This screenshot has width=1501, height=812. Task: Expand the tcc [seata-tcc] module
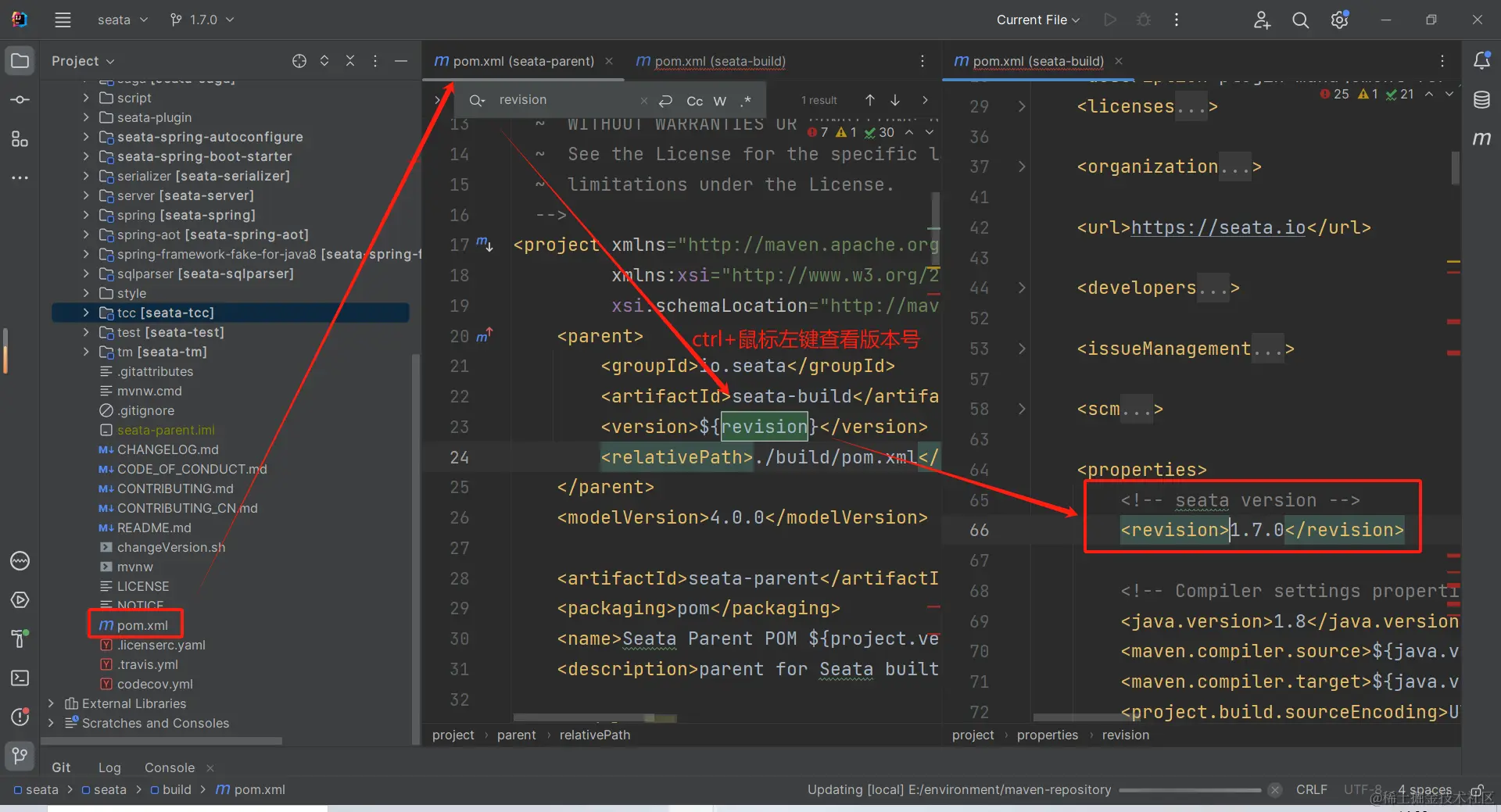tap(86, 313)
